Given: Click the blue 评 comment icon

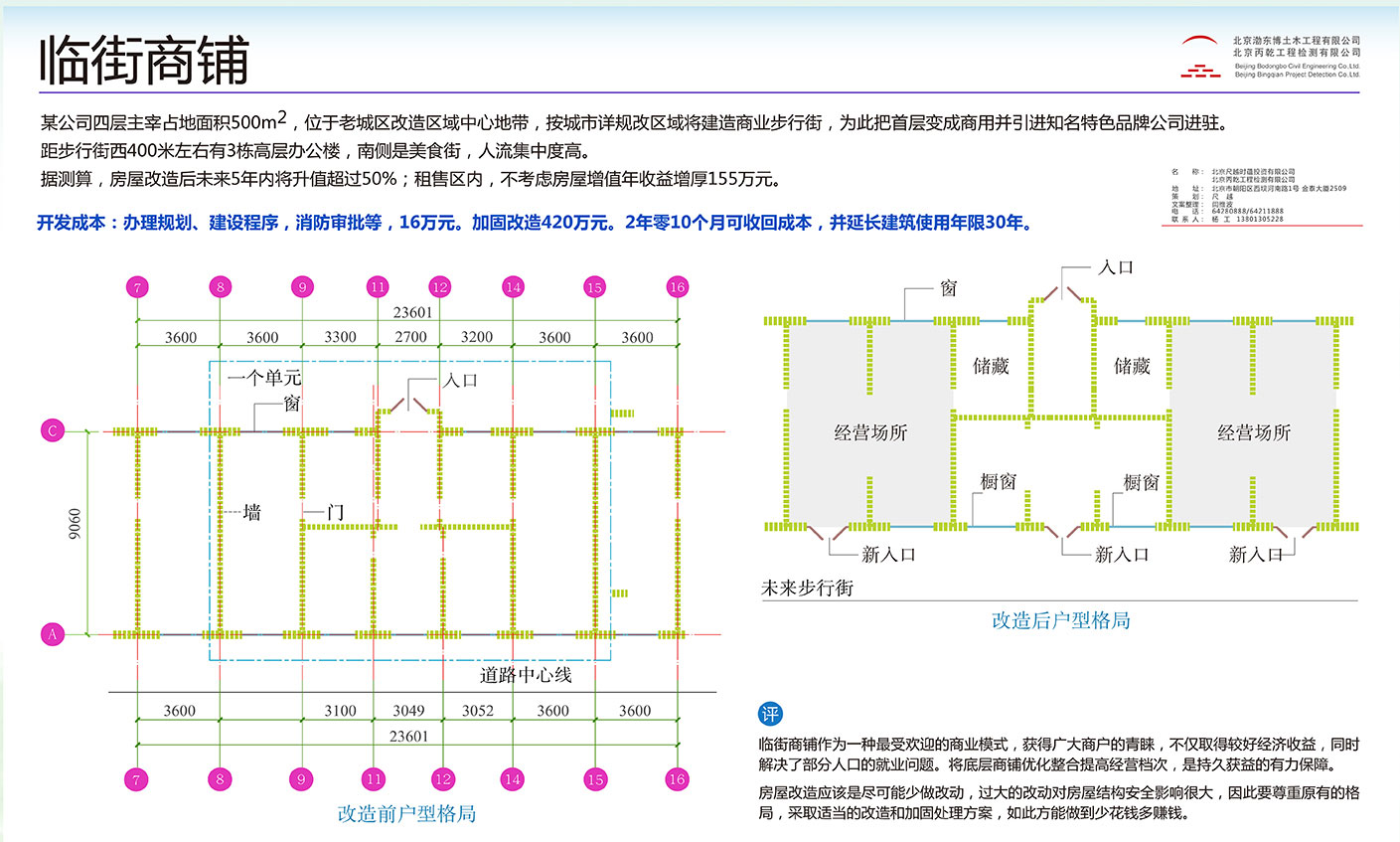Looking at the screenshot, I should click(x=770, y=714).
